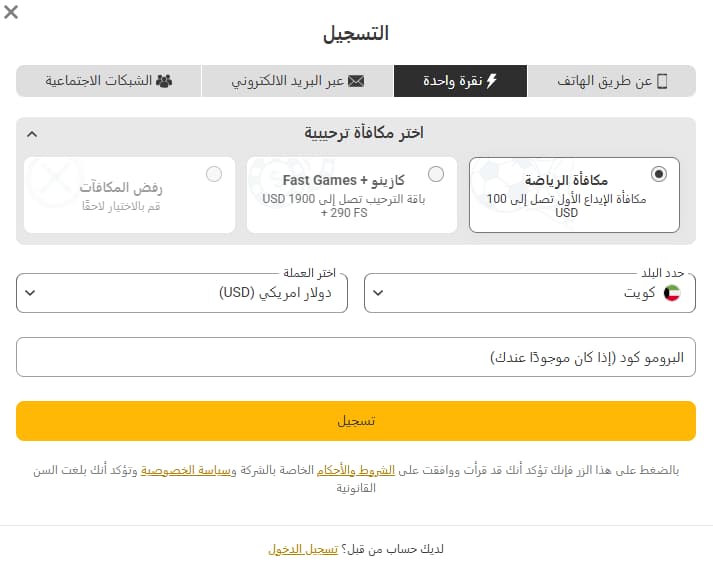The width and height of the screenshot is (713, 571).
Task: Focus the promo code input field
Action: pyautogui.click(x=356, y=357)
